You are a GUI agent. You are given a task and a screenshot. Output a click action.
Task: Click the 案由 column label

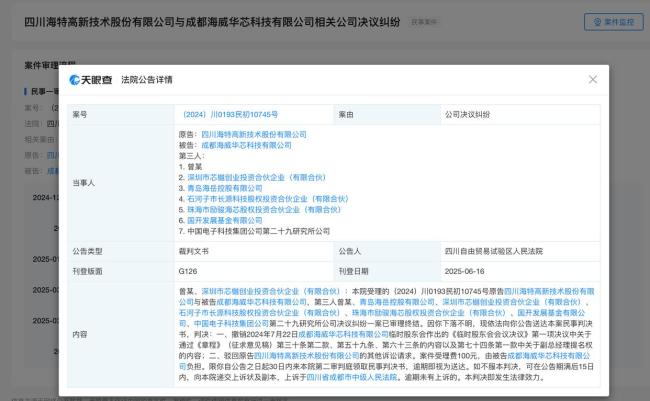[346, 114]
